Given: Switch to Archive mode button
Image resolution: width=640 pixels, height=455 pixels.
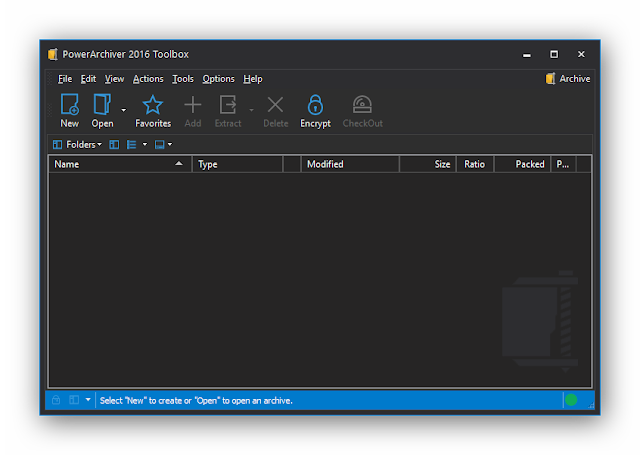Looking at the screenshot, I should tap(568, 79).
